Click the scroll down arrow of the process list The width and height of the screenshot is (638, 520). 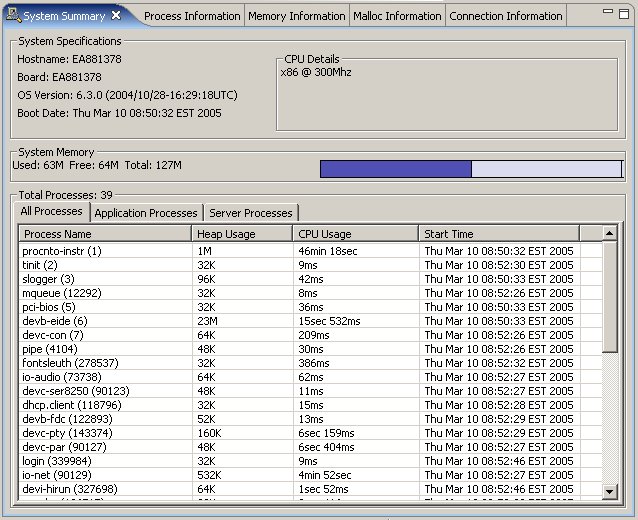[x=610, y=491]
